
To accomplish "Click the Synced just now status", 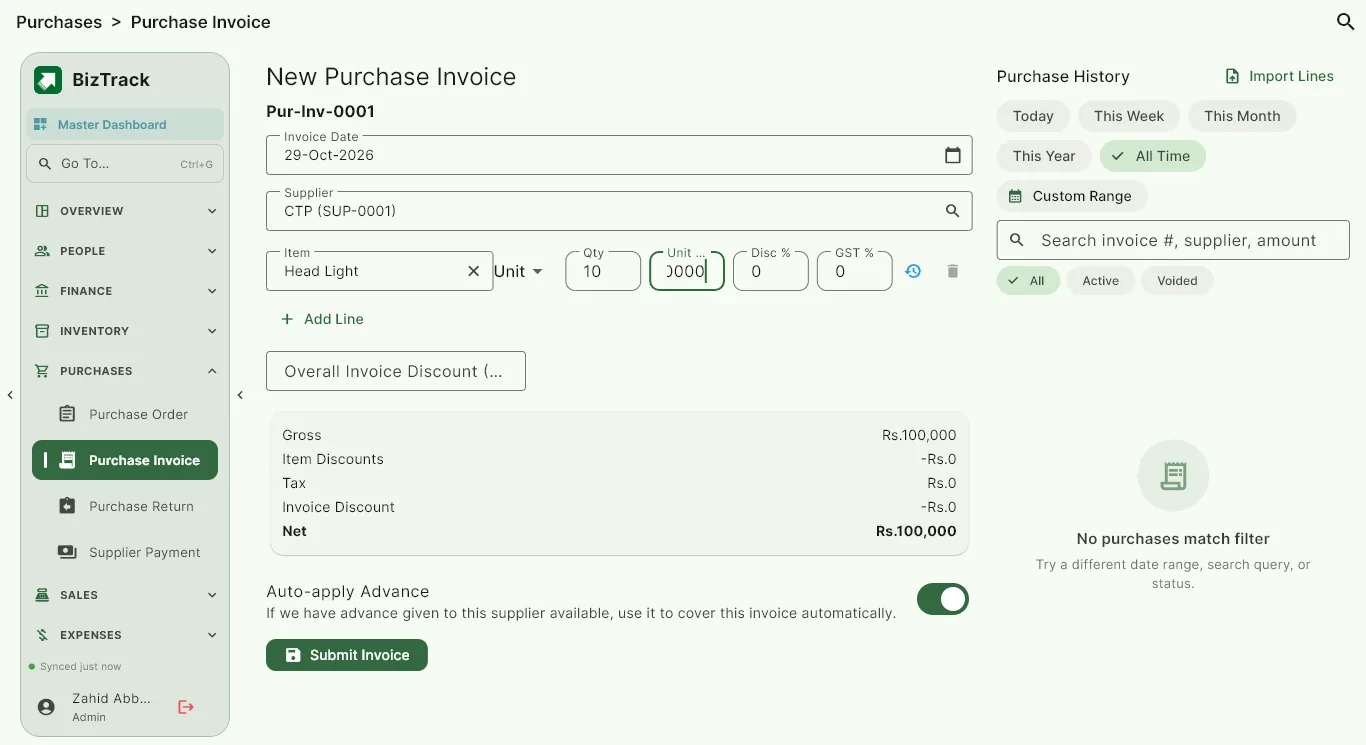I will [x=76, y=667].
